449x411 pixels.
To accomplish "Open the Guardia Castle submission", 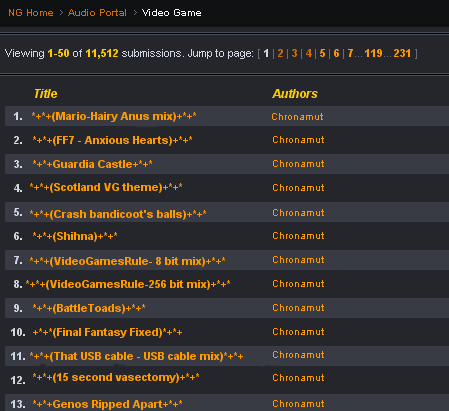I will tap(92, 164).
